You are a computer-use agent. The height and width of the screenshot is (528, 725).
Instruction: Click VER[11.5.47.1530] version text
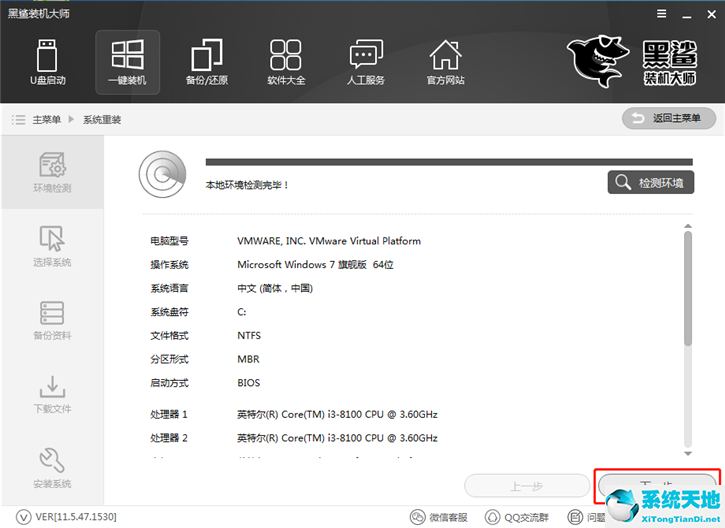76,517
